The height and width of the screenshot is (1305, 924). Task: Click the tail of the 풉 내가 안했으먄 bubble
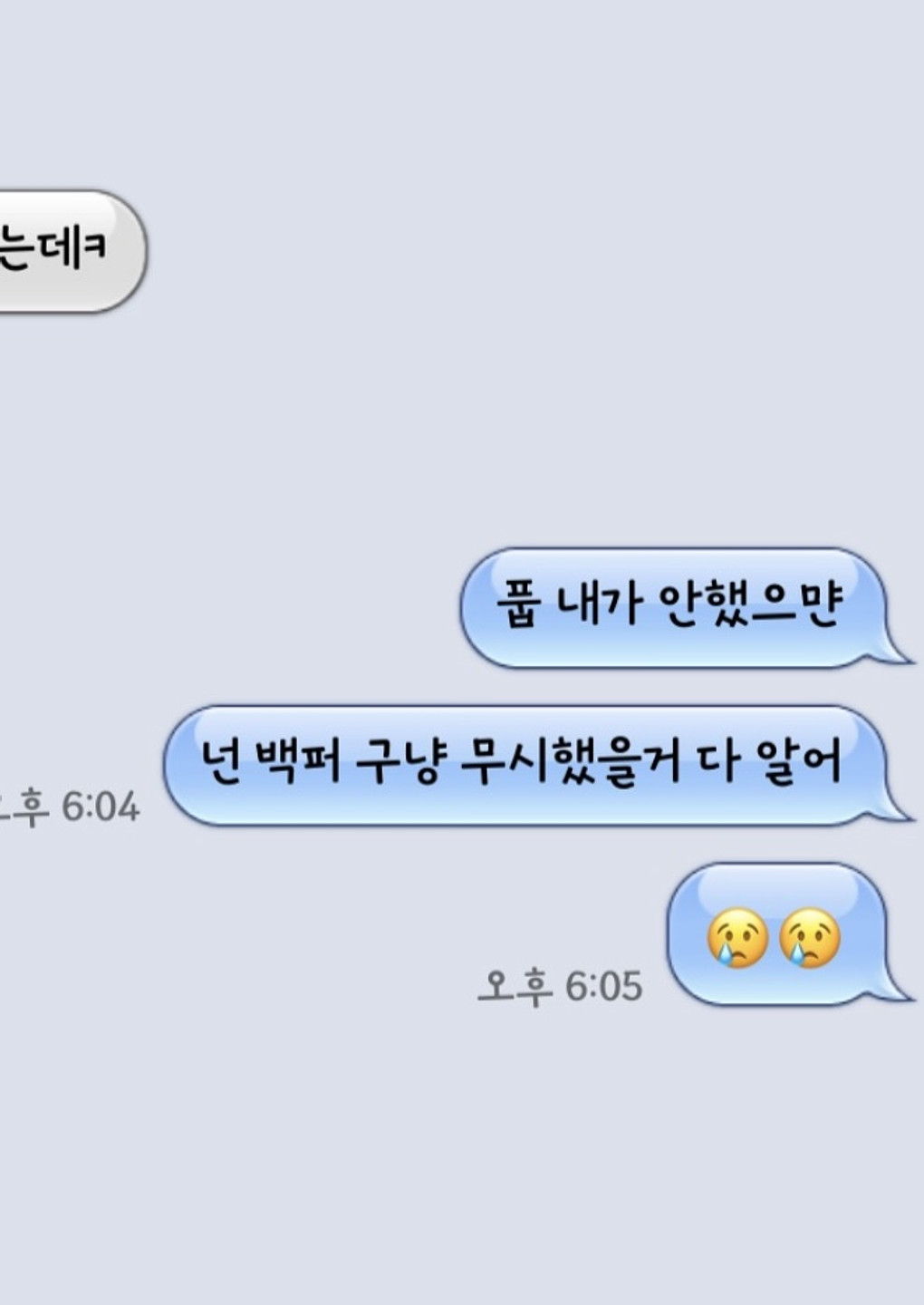coord(895,649)
